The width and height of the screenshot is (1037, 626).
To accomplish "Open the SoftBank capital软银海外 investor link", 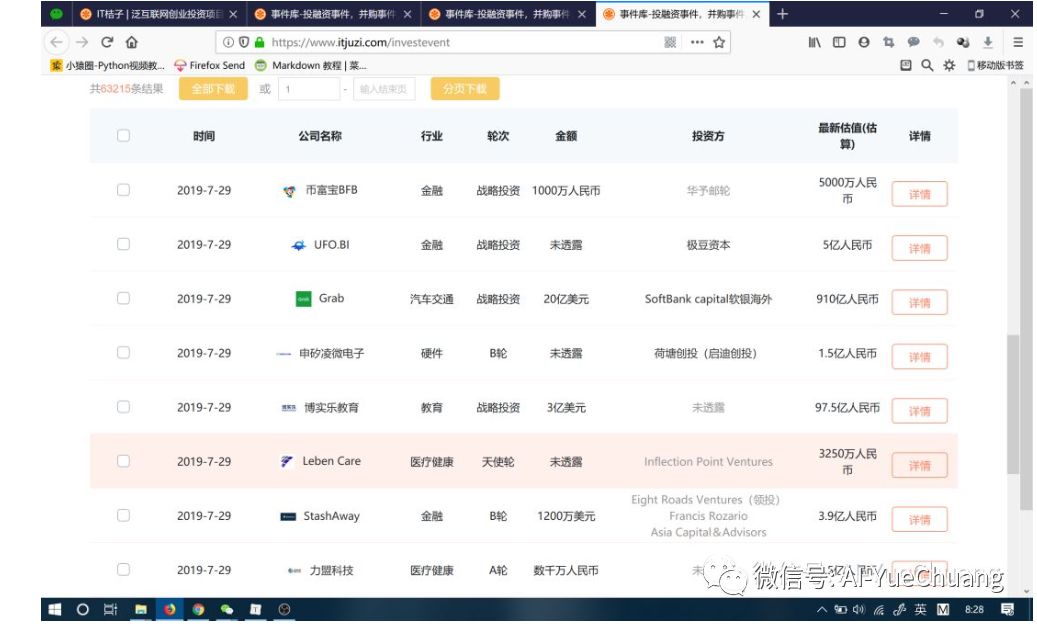I will 708,299.
